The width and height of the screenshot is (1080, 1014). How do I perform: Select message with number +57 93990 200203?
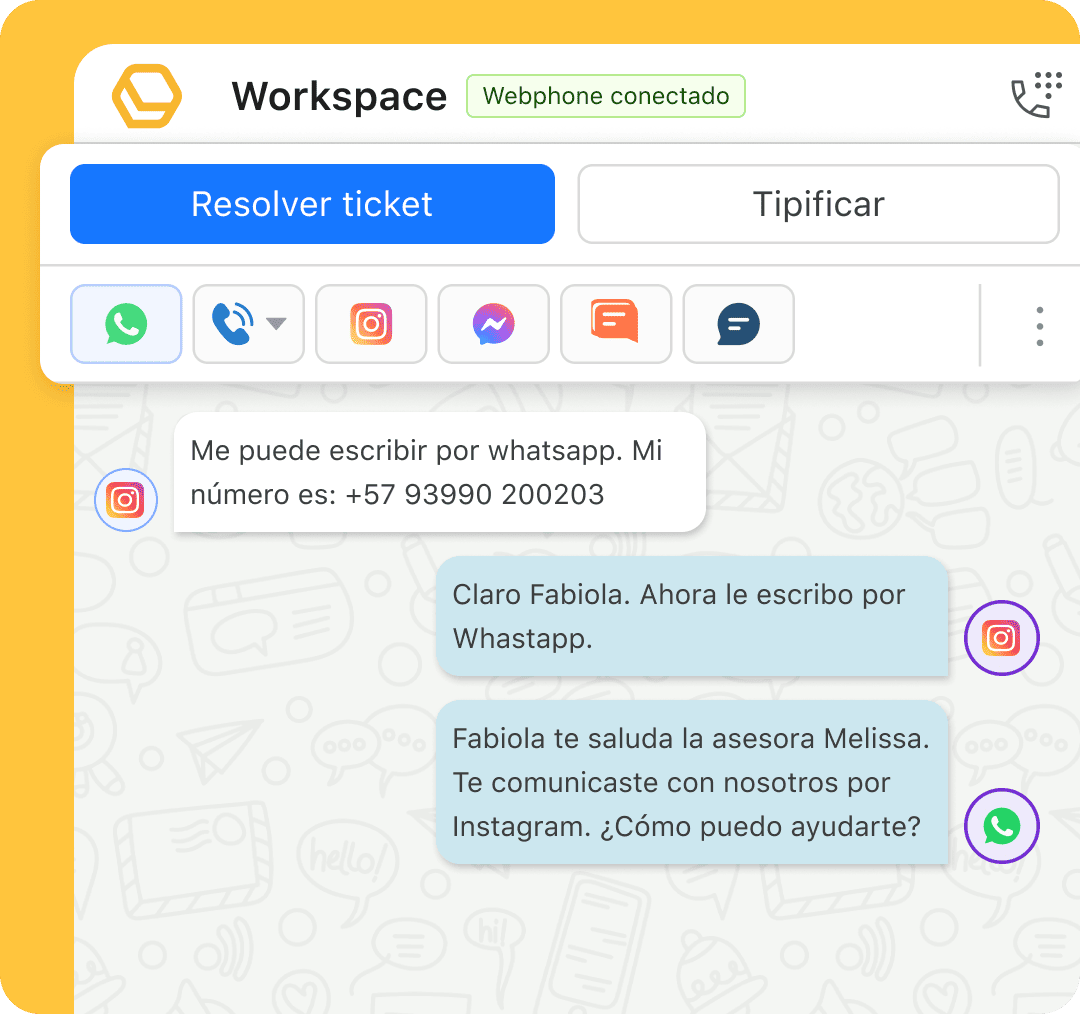[x=440, y=473]
